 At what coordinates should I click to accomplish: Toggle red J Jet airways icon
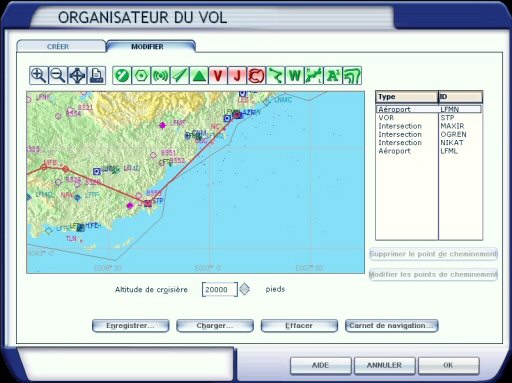[x=237, y=75]
